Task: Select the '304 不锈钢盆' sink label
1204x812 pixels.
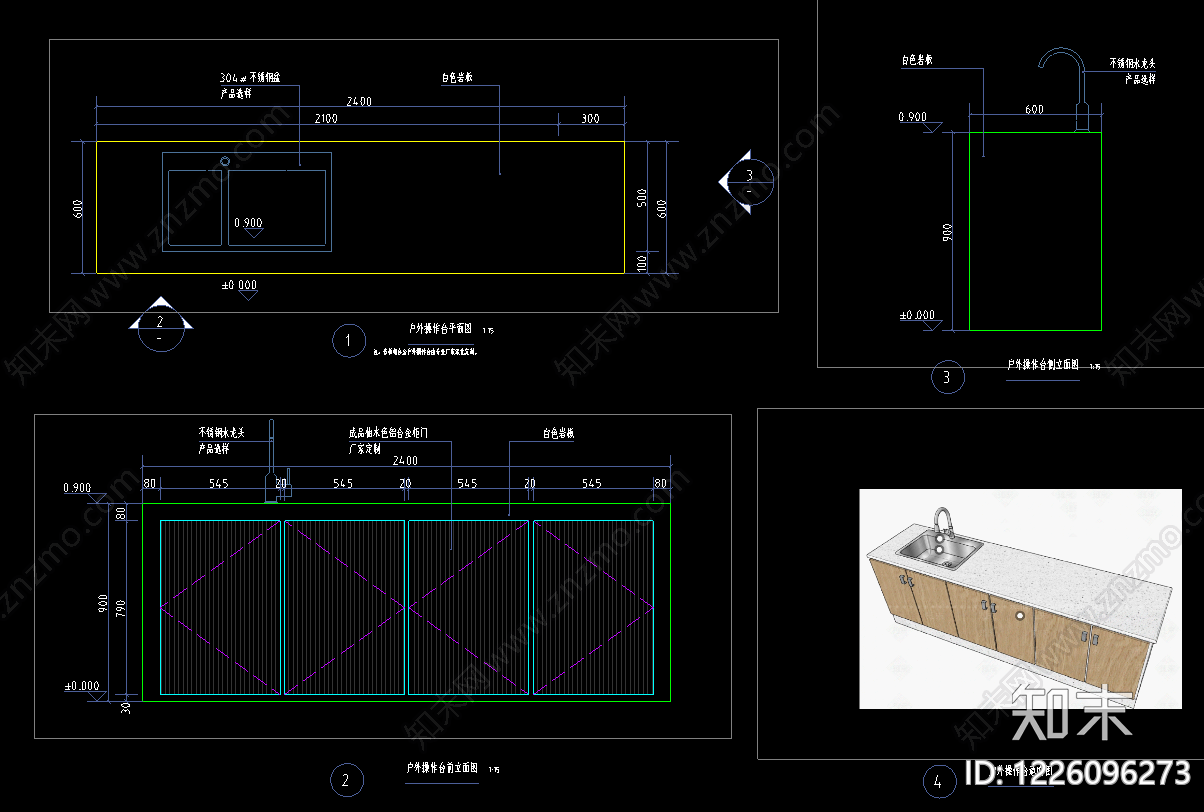Action: point(250,77)
